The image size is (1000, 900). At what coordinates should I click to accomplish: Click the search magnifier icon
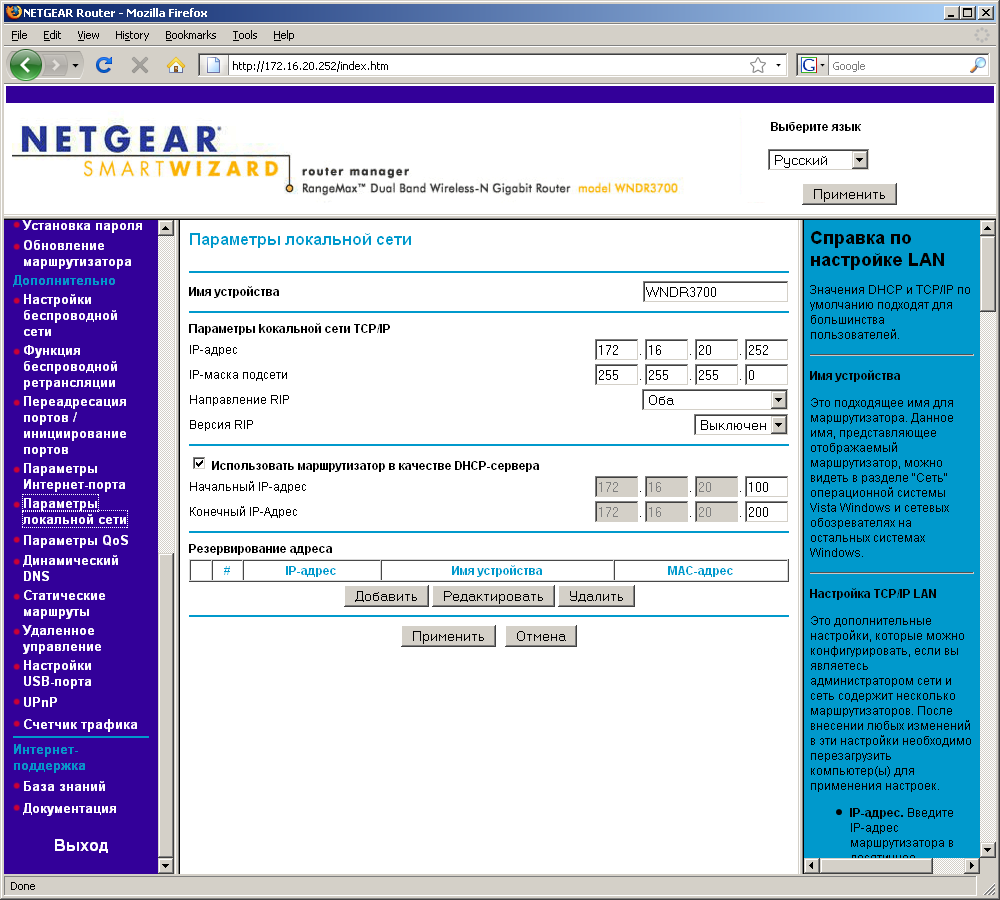point(977,65)
